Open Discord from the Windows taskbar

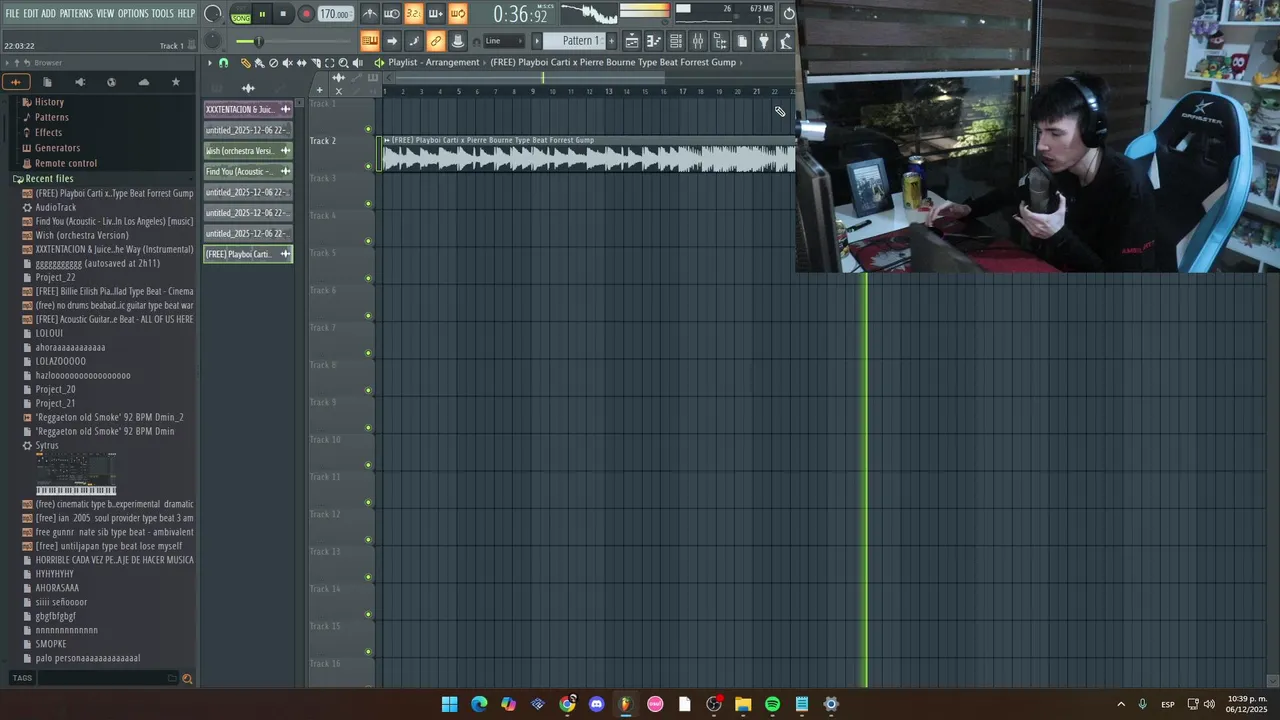tap(597, 704)
